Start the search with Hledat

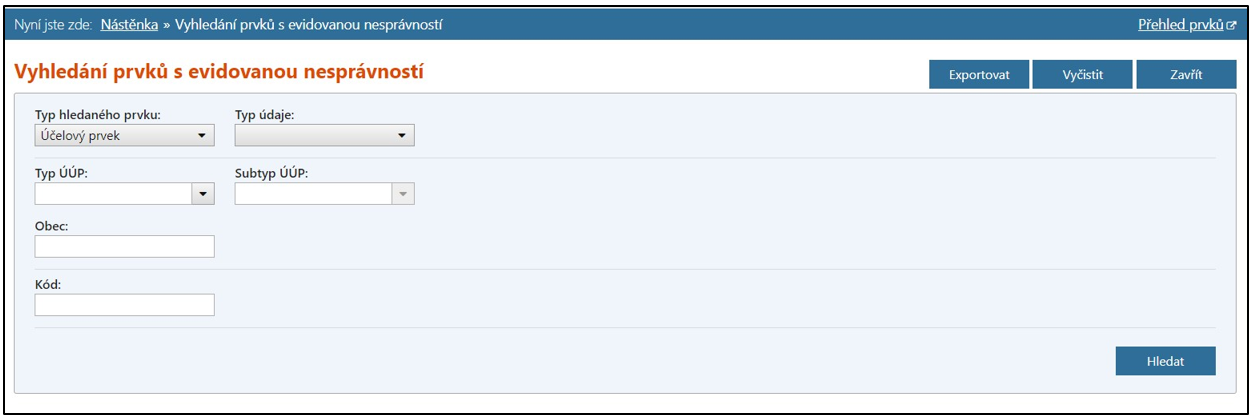[x=1165, y=361]
